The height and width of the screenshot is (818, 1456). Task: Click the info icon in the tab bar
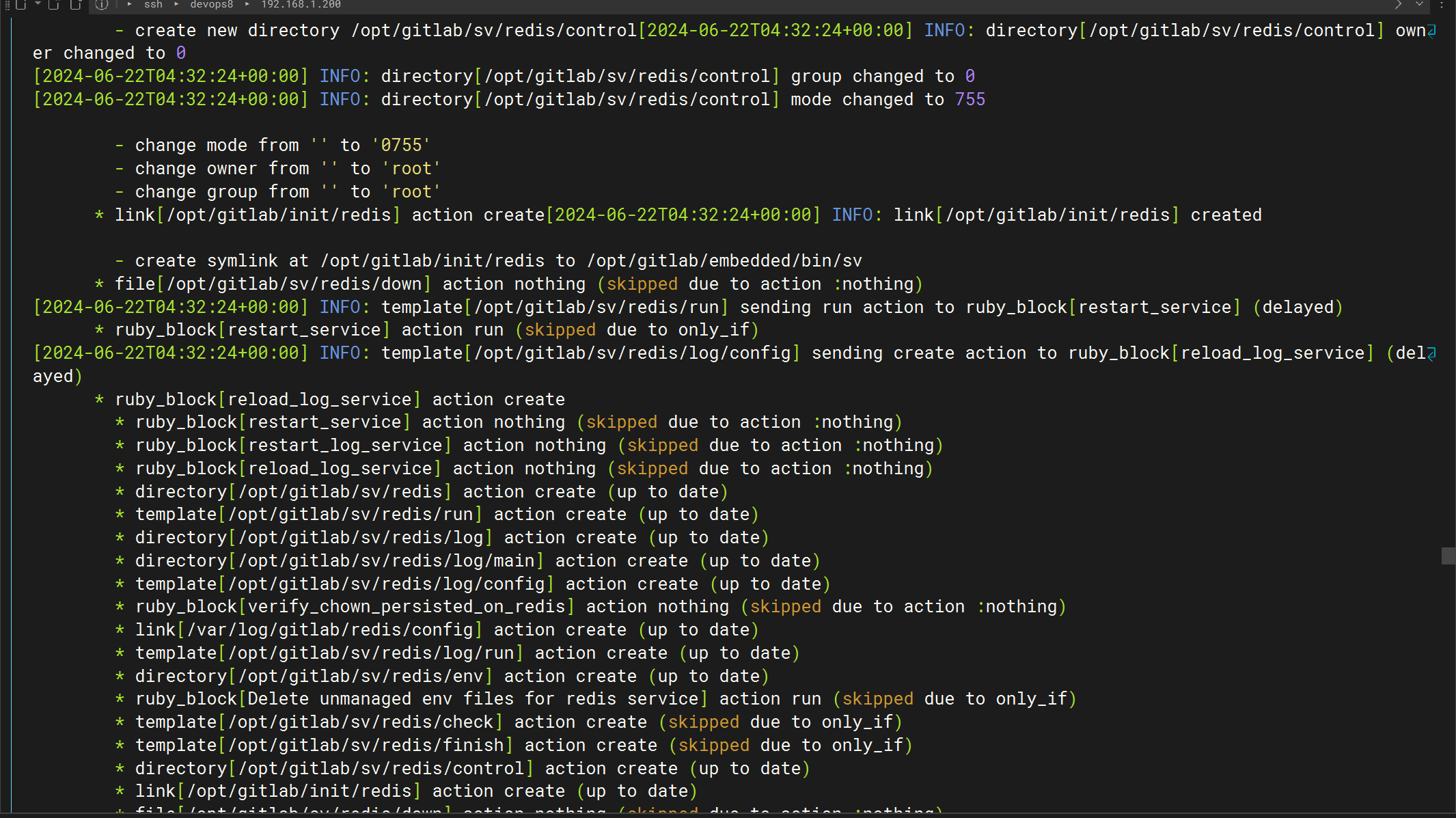102,4
